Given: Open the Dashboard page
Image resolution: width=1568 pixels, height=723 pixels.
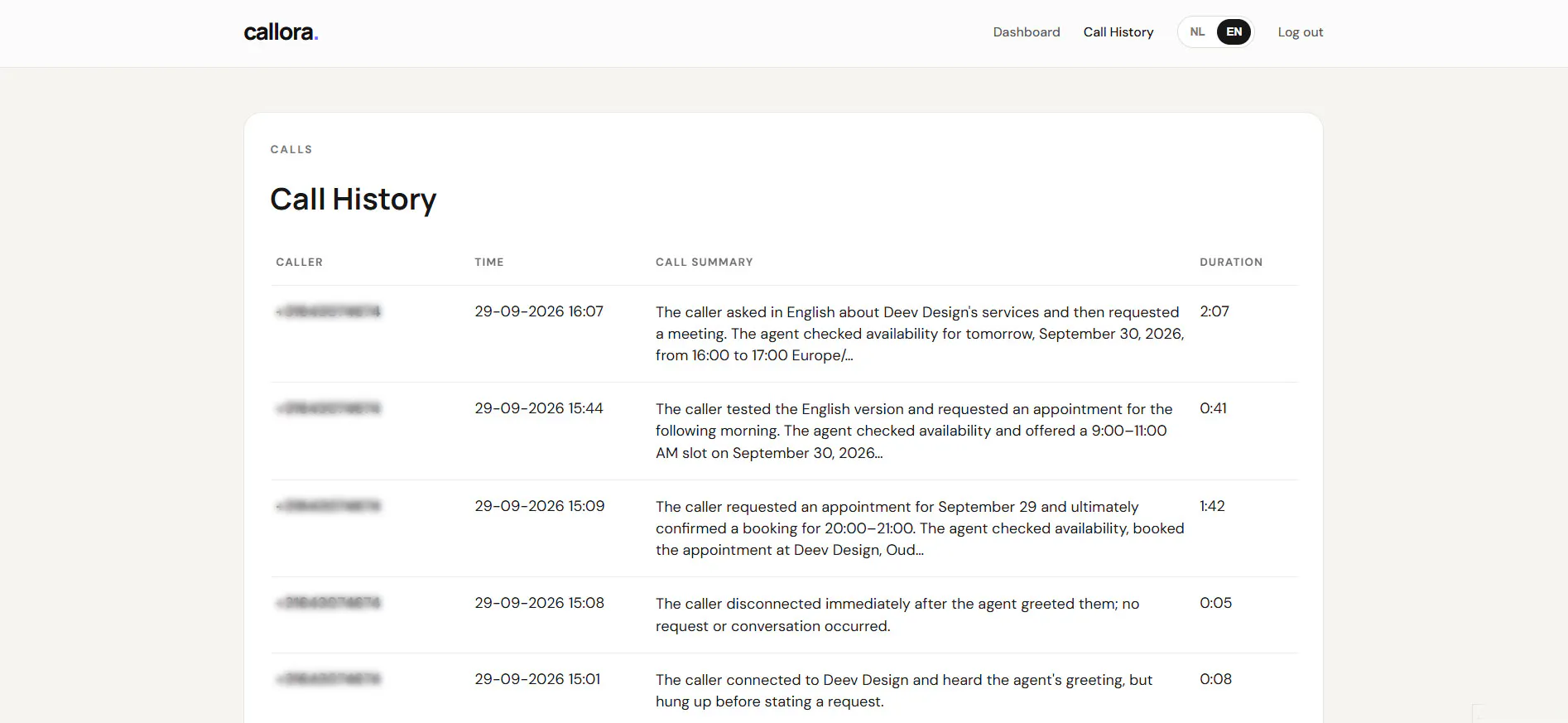Looking at the screenshot, I should [x=1027, y=32].
